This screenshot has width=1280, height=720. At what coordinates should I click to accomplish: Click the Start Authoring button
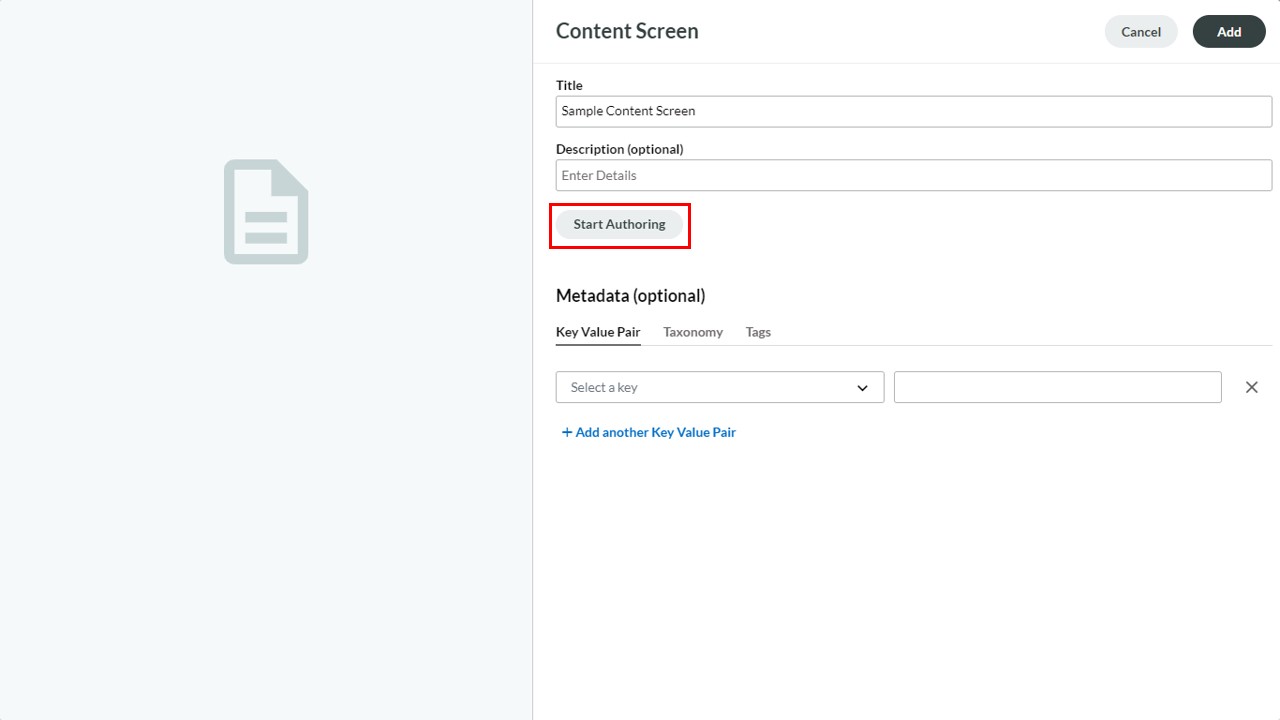pos(619,224)
